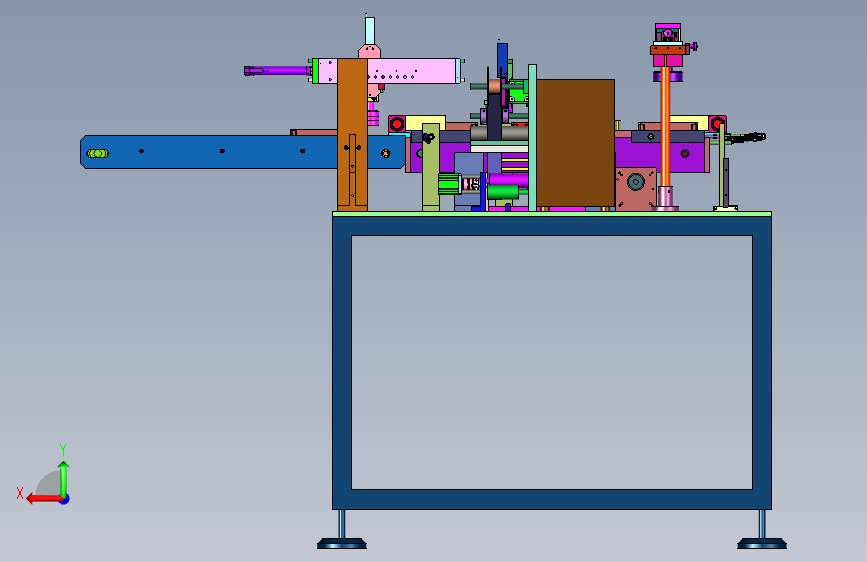Image resolution: width=867 pixels, height=562 pixels.
Task: Select the left leveling foot pad
Action: [342, 544]
